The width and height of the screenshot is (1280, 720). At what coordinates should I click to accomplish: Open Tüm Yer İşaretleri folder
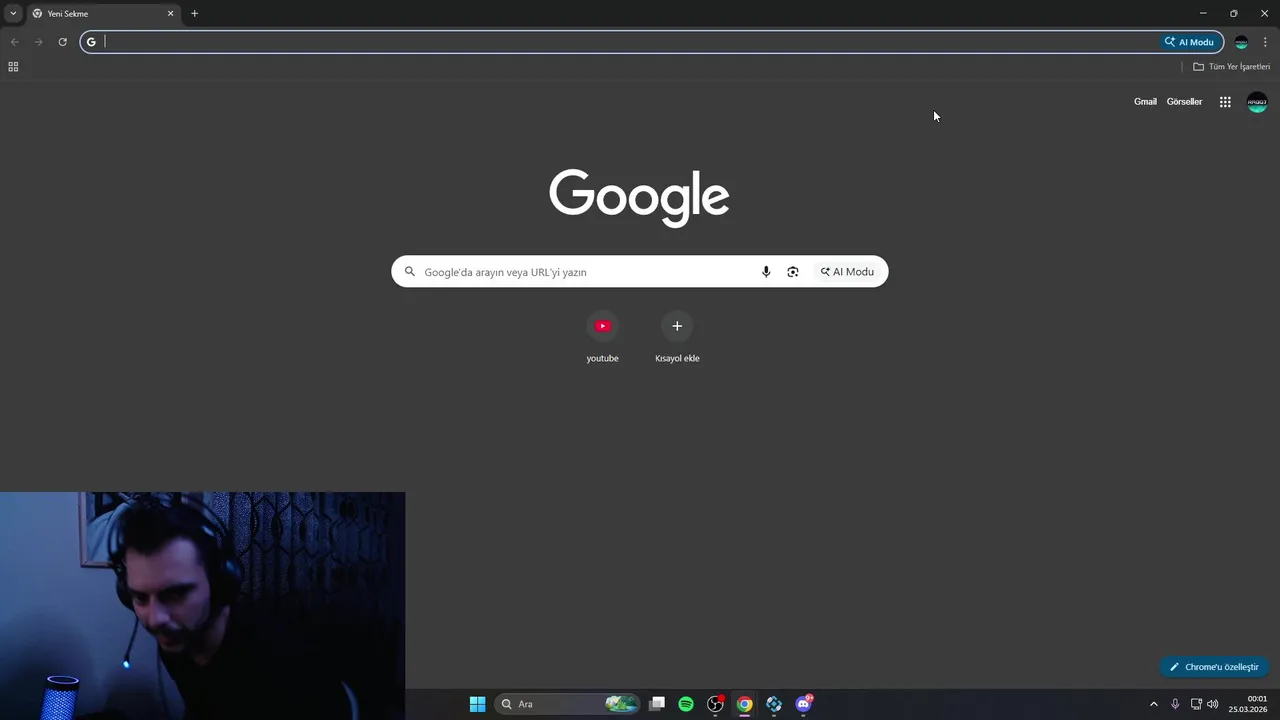click(x=1231, y=67)
